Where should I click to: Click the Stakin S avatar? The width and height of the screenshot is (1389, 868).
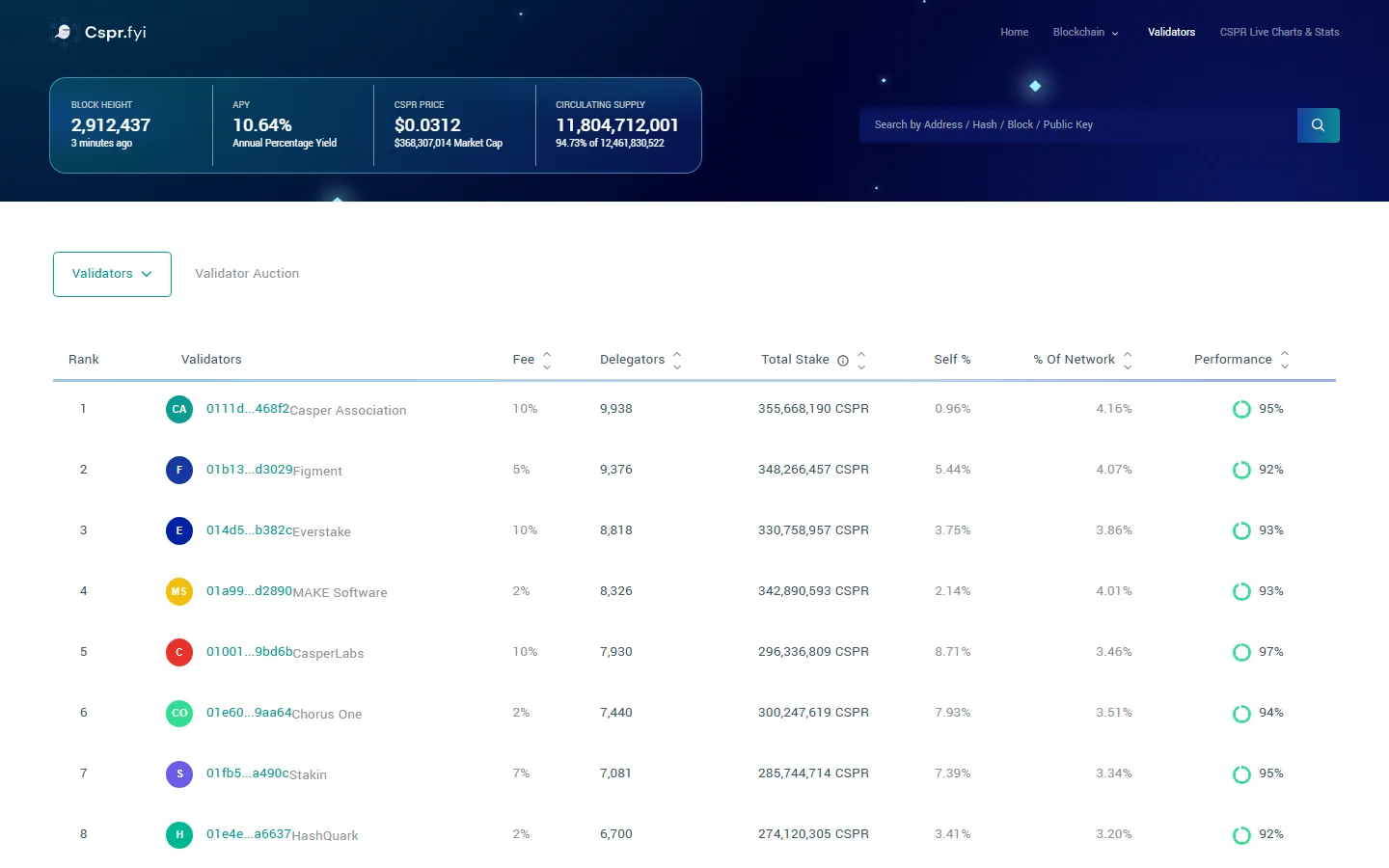[x=179, y=773]
